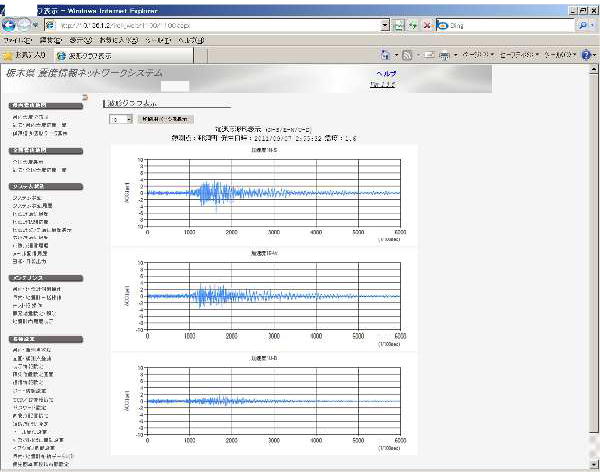Image resolution: width=600 pixels, height=472 pixels.
Task: Click the N-S acceleration waveform chart
Action: [x=264, y=194]
